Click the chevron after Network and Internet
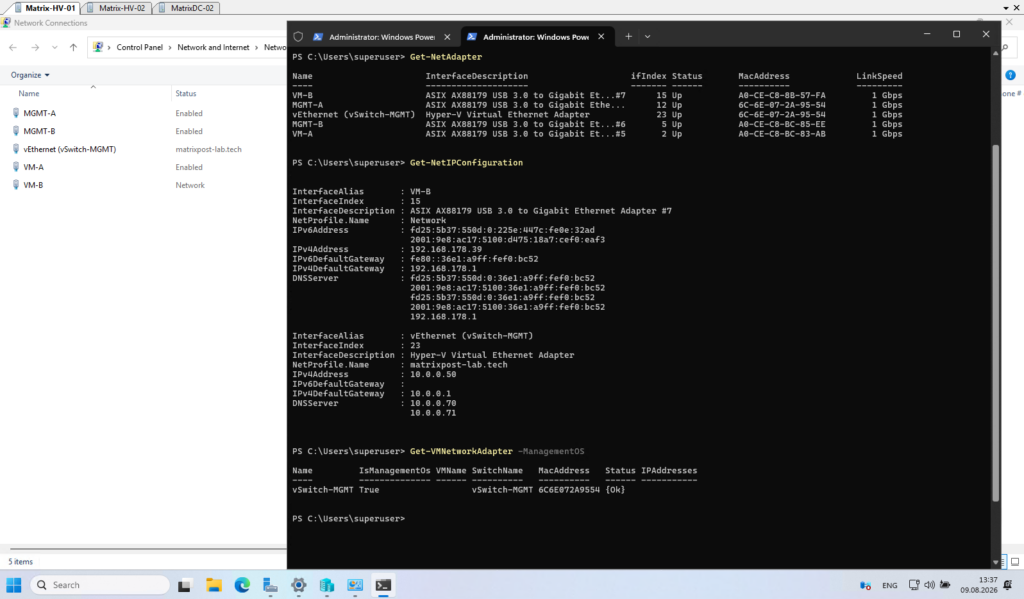The height and width of the screenshot is (599, 1024). pos(257,47)
